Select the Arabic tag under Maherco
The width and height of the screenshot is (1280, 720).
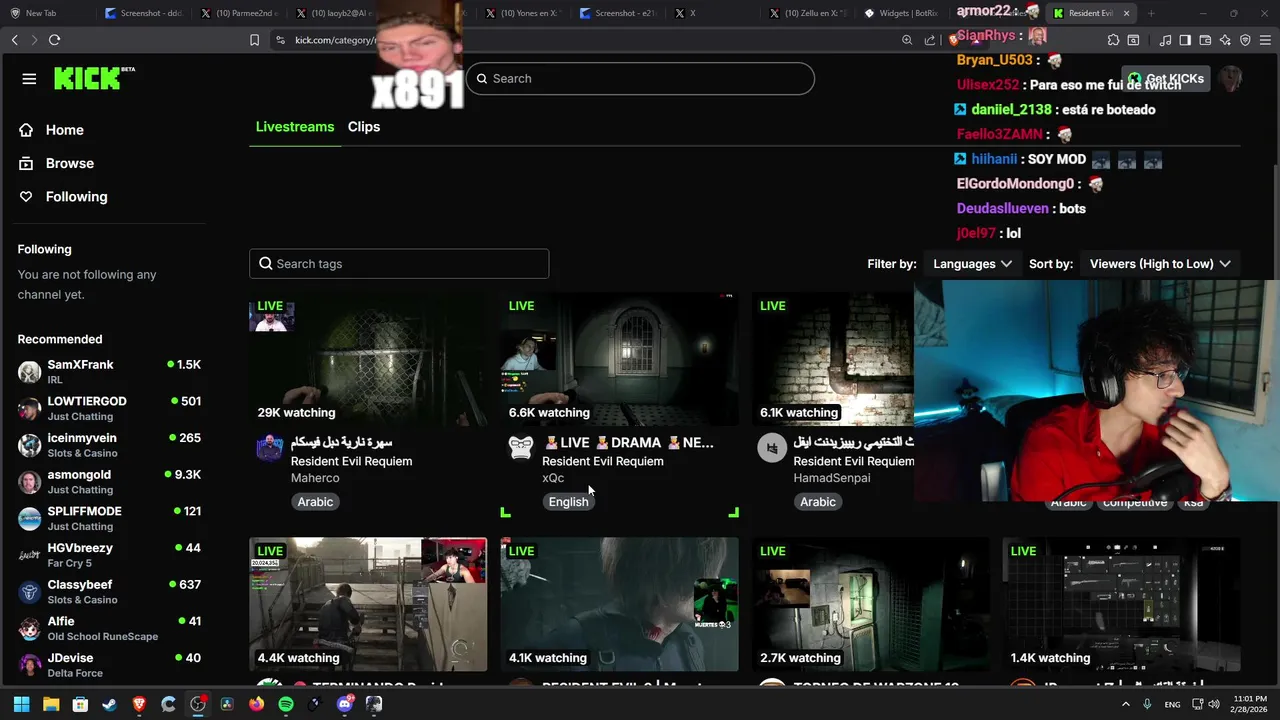tap(315, 502)
